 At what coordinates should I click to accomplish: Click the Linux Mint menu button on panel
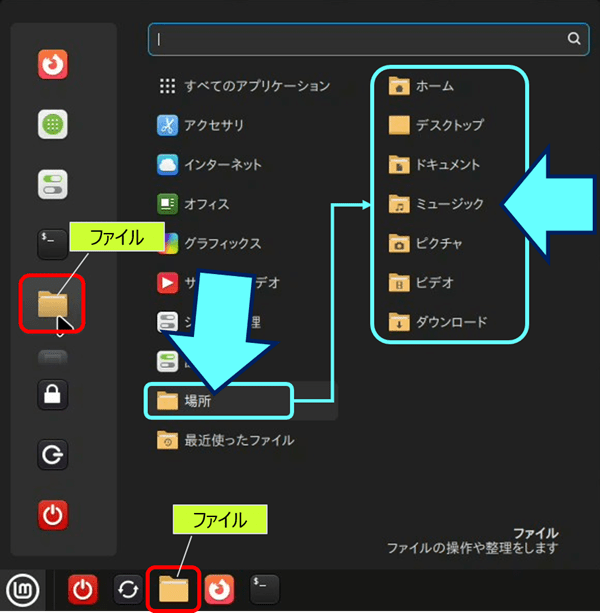[x=23, y=590]
